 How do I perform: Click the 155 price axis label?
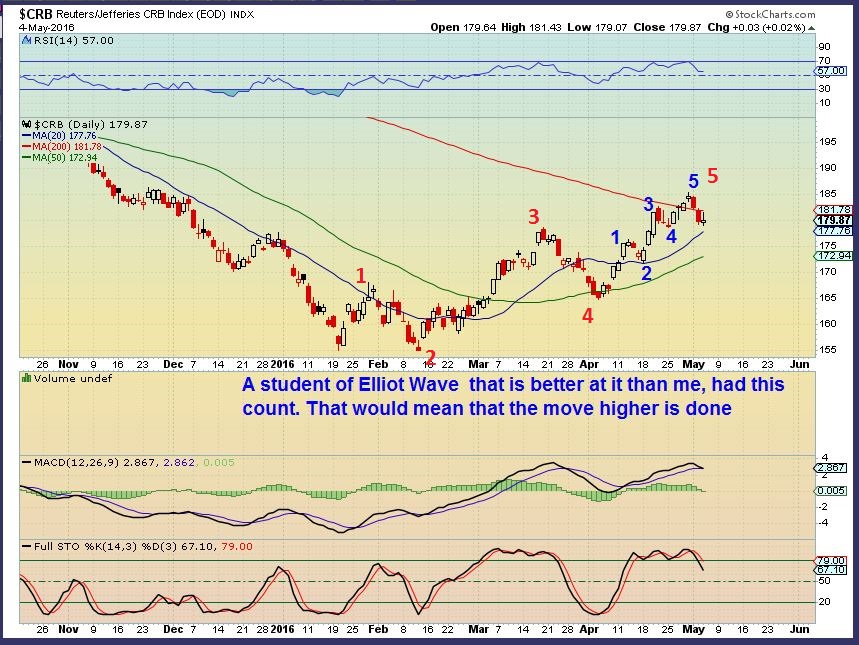click(x=828, y=350)
